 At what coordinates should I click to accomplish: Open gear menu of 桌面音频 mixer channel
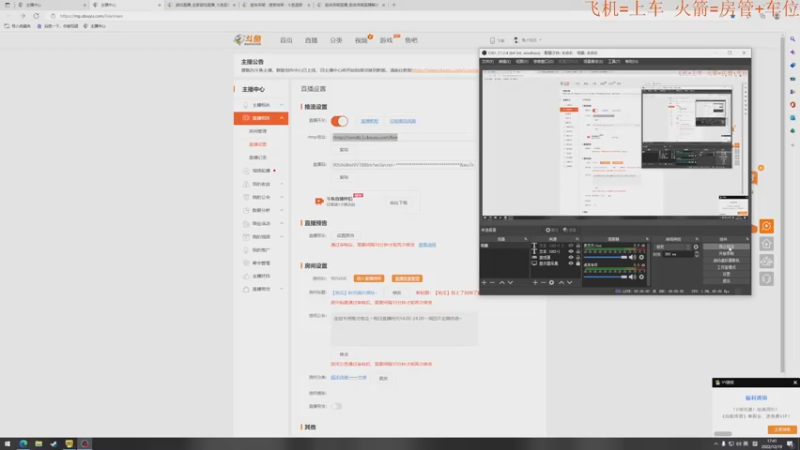(641, 277)
